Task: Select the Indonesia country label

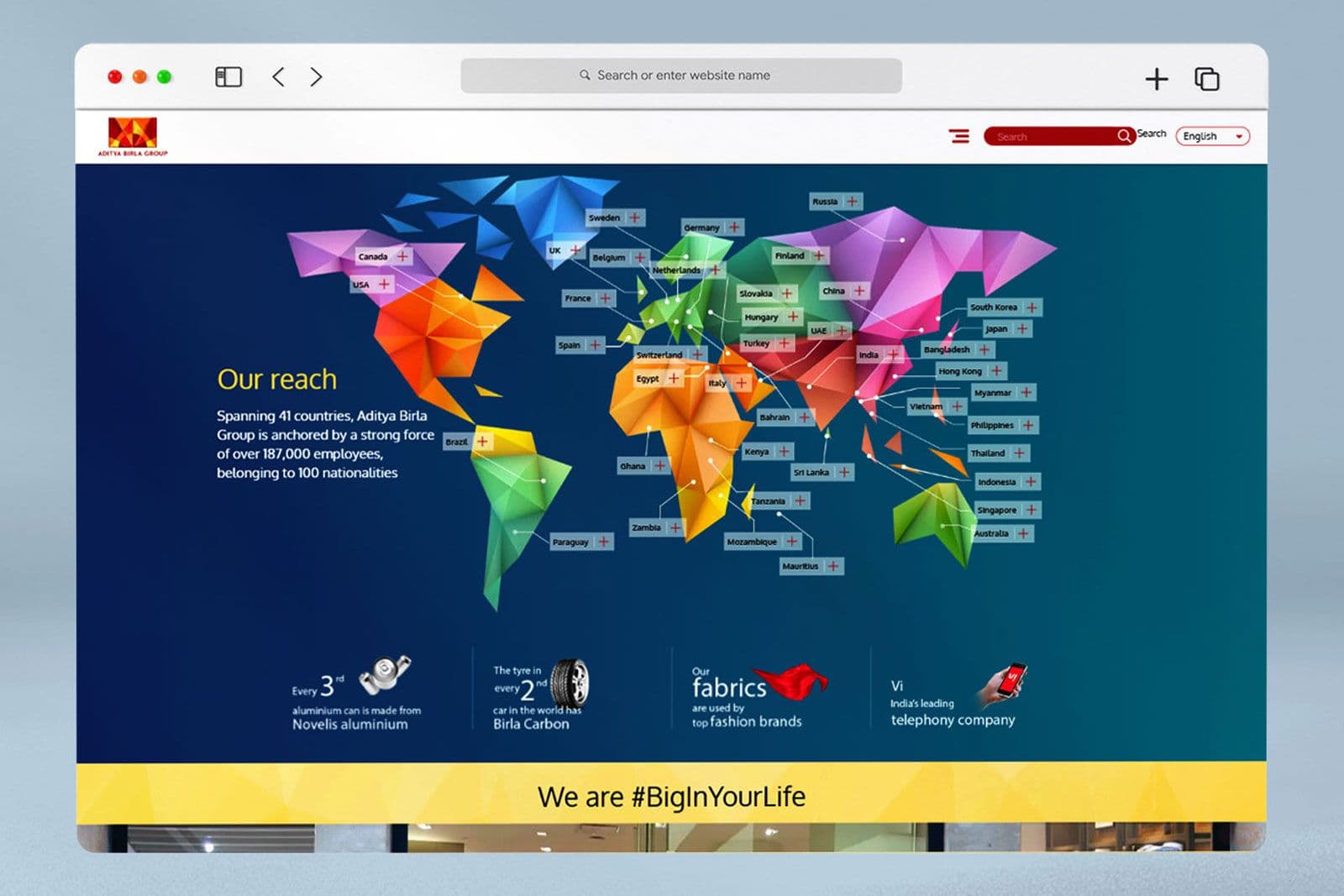Action: 997,482
